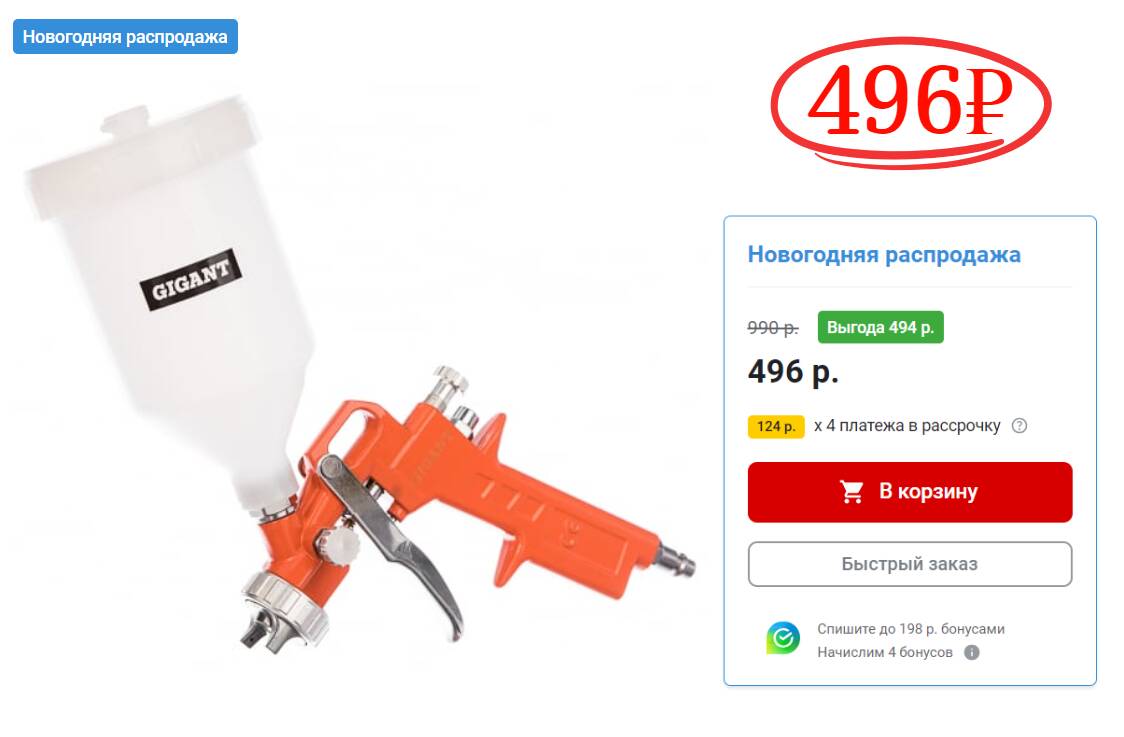Click the crossed-out 990 р. old price
The width and height of the screenshot is (1124, 737).
(x=773, y=328)
